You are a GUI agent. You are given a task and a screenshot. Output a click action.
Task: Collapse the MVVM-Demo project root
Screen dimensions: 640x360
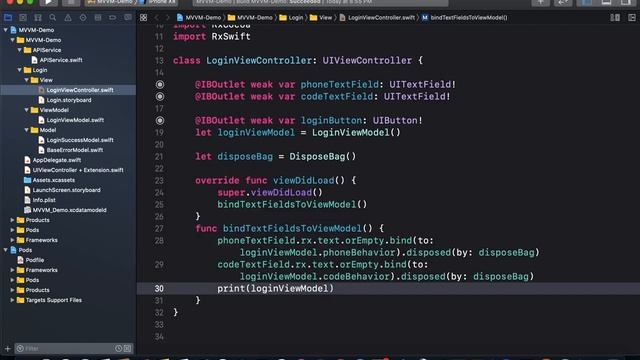(x=5, y=30)
